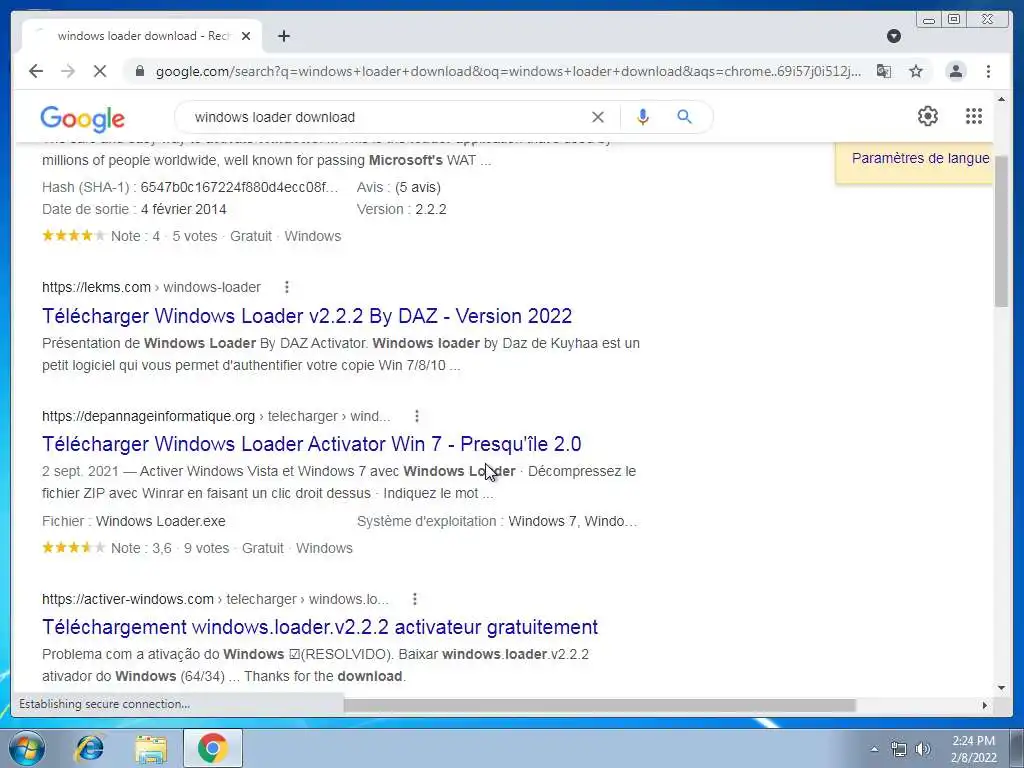
Task: Click the text Fichier : Windows Loader.exe
Action: 133,521
